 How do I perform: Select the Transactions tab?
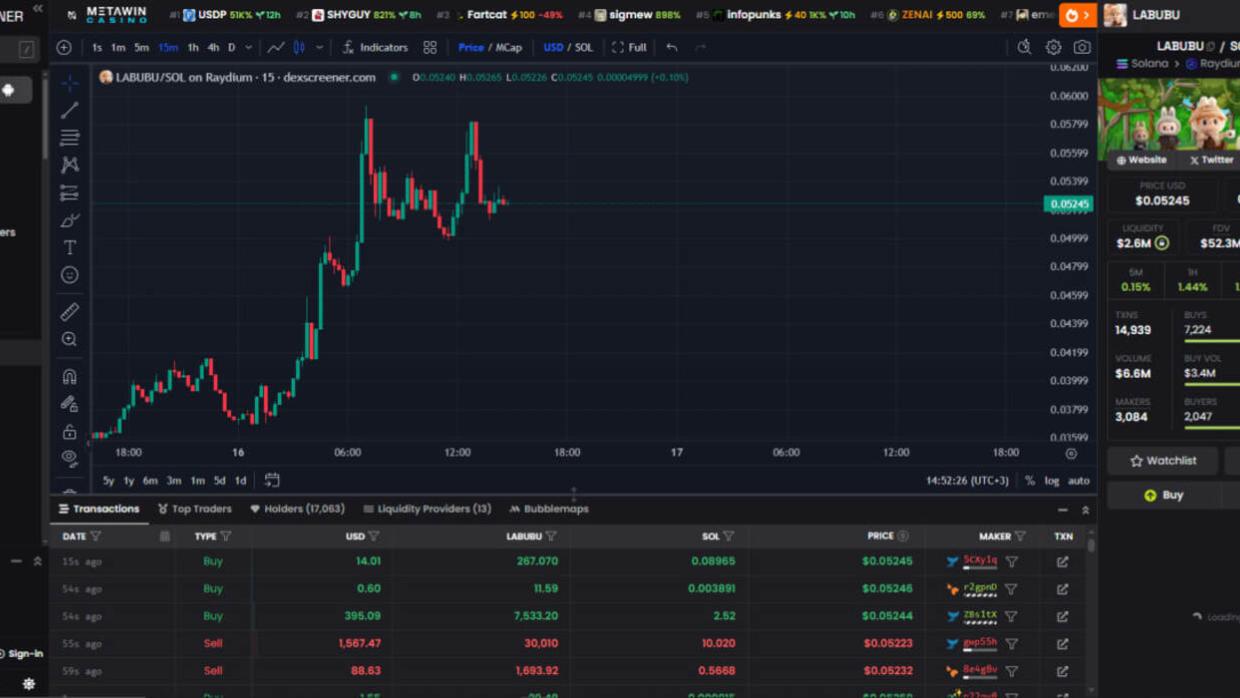99,509
